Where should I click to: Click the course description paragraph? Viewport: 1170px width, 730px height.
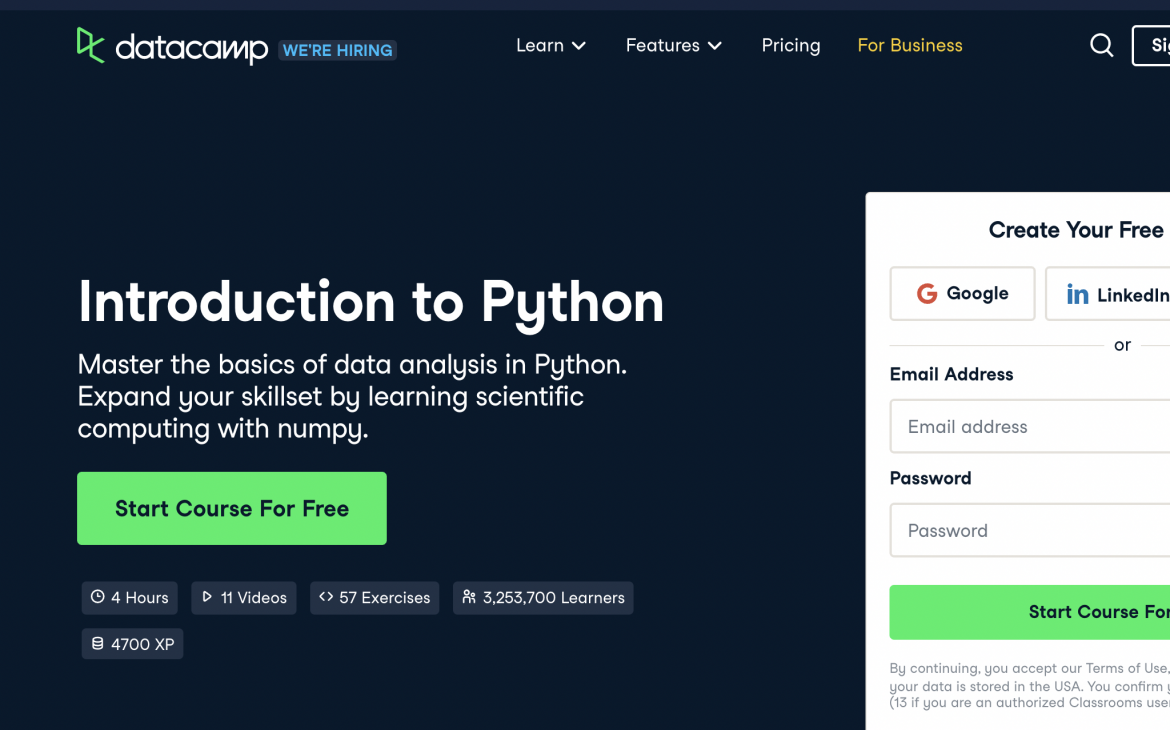coord(352,396)
